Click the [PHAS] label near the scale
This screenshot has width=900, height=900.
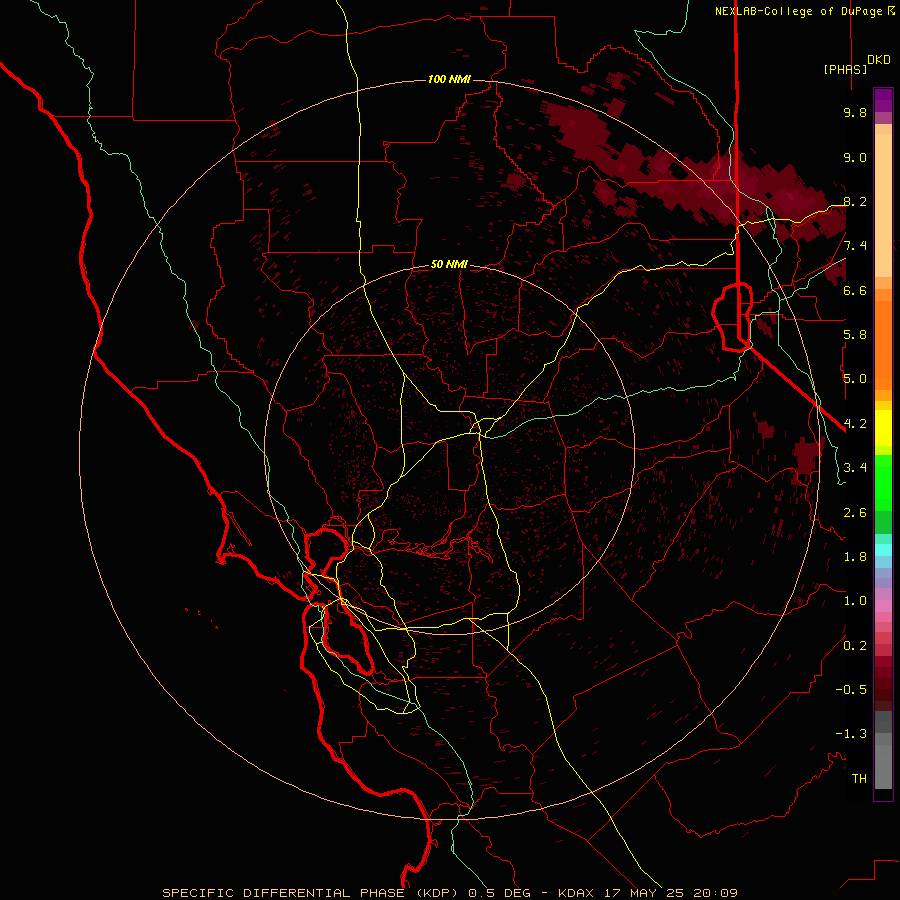click(845, 69)
